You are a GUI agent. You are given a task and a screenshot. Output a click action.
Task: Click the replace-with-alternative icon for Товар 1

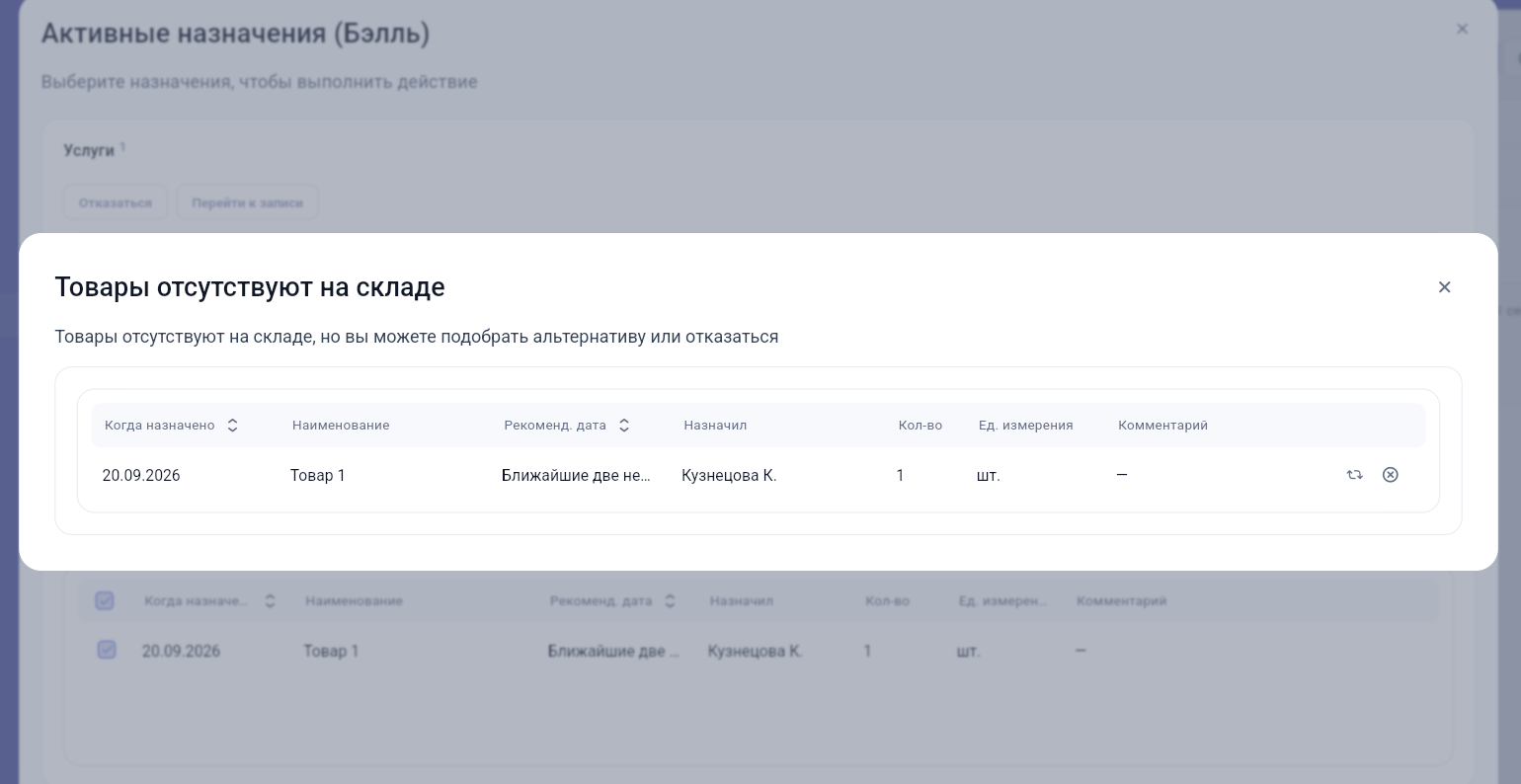[x=1354, y=475]
